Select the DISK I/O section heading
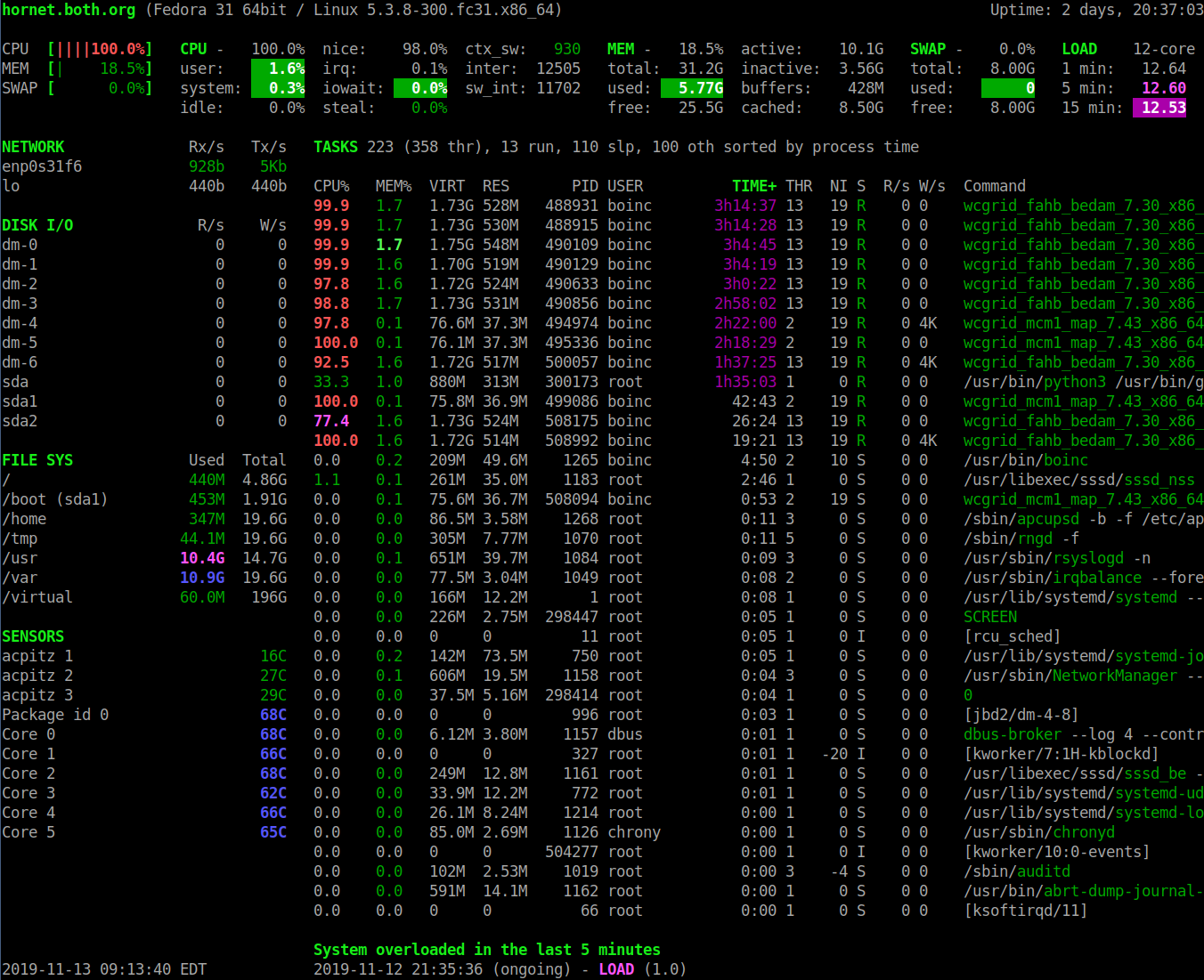This screenshot has width=1204, height=980. tap(37, 225)
